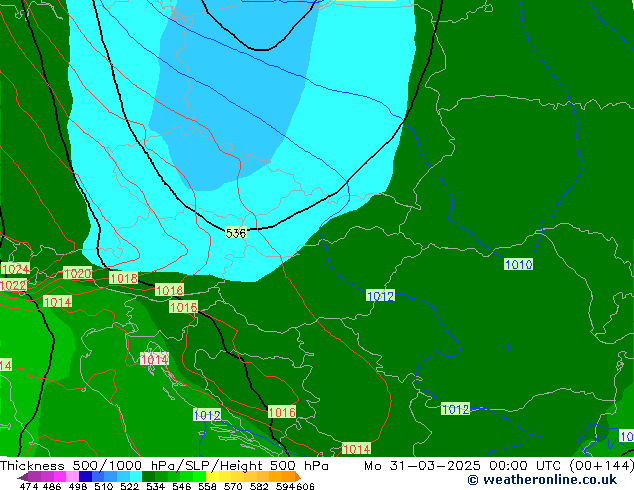Click the darkest green legend swatch

(148, 477)
